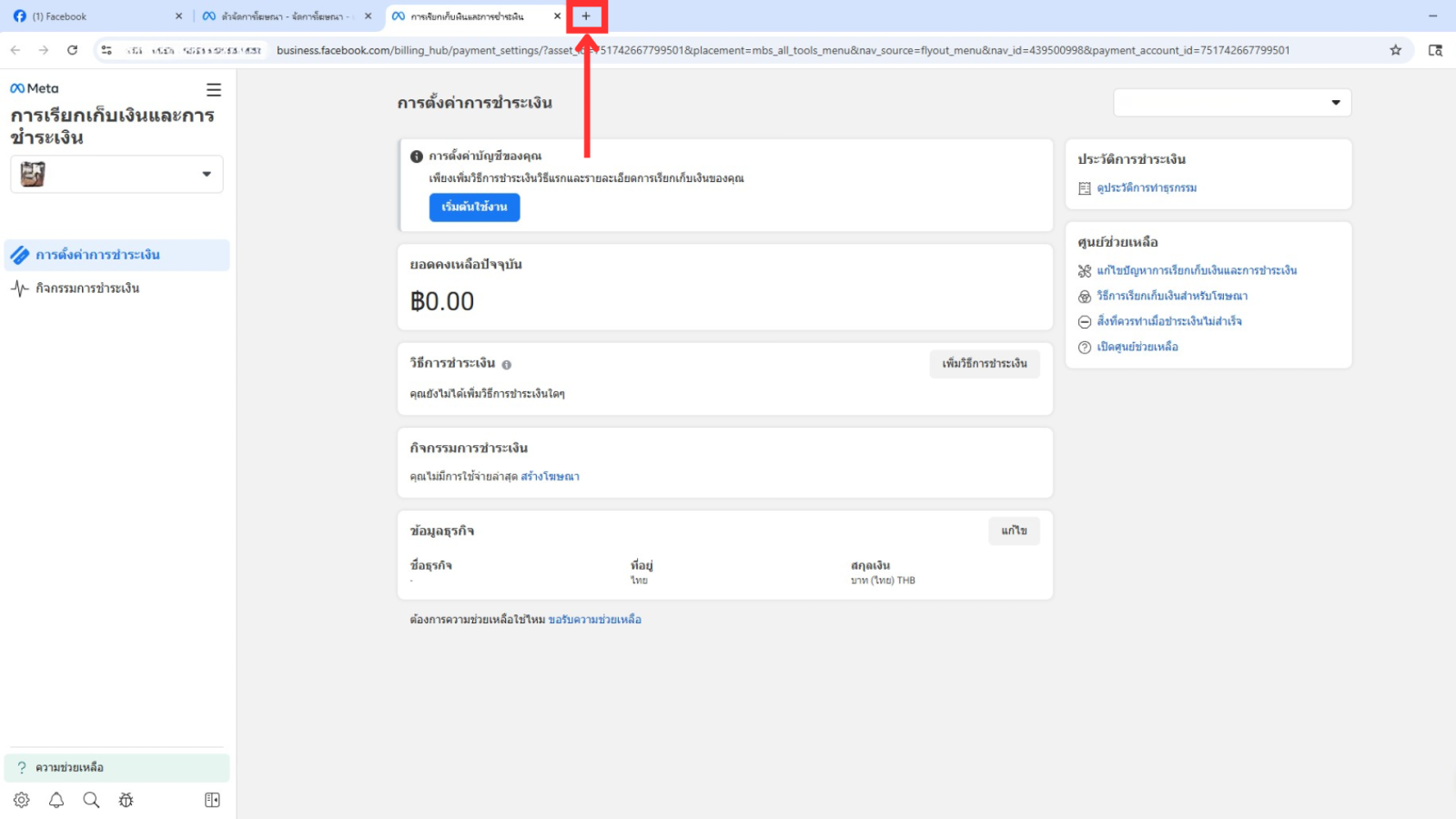1456x819 pixels.
Task: Open a new browser tab with plus button
Action: tap(586, 16)
